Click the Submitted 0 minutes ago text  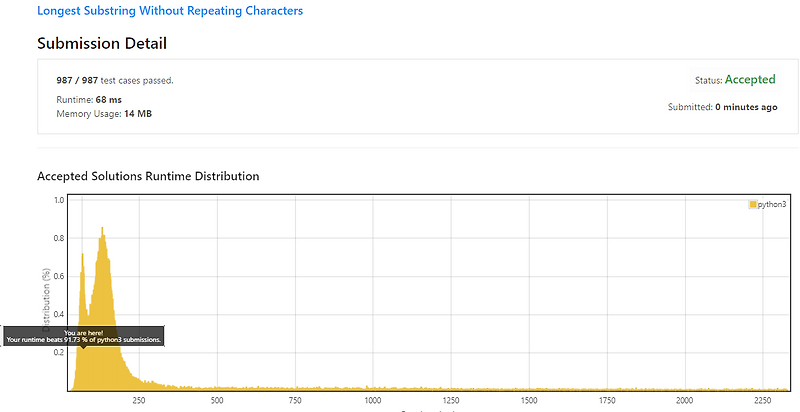pyautogui.click(x=722, y=107)
